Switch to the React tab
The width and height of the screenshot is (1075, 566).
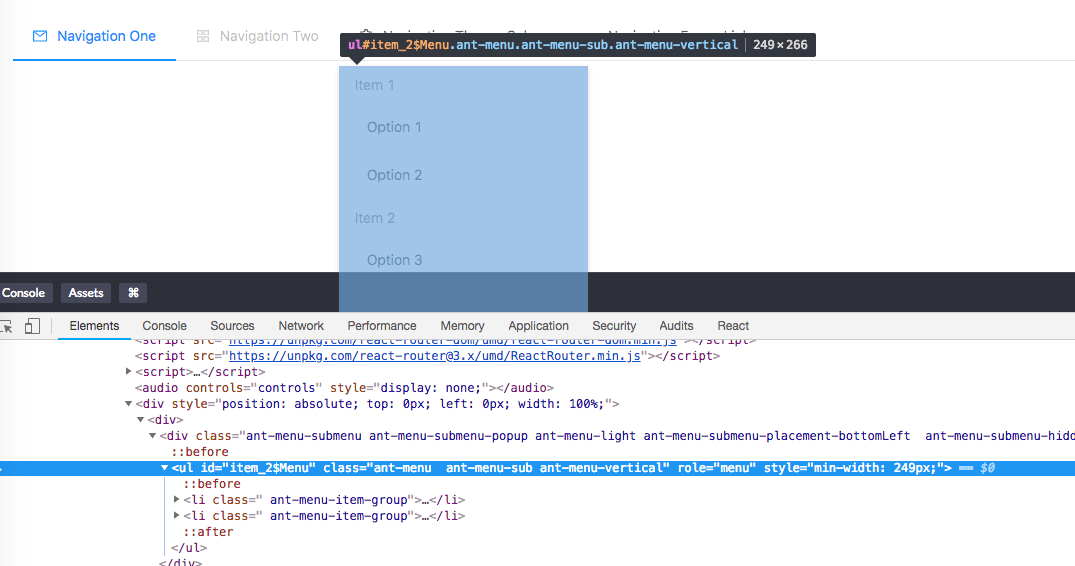pos(733,326)
